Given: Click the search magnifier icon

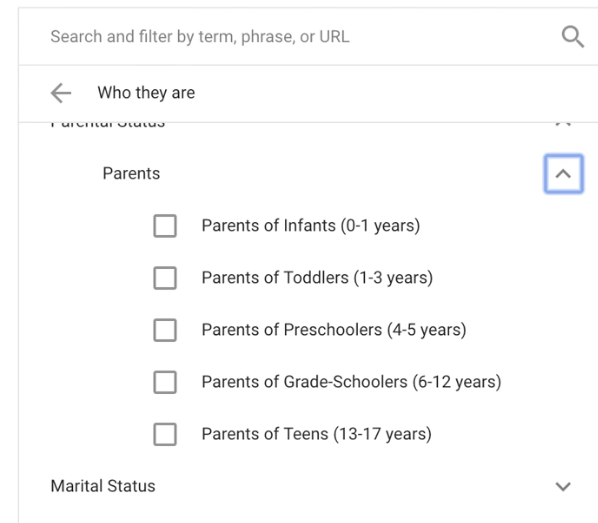Looking at the screenshot, I should [572, 37].
